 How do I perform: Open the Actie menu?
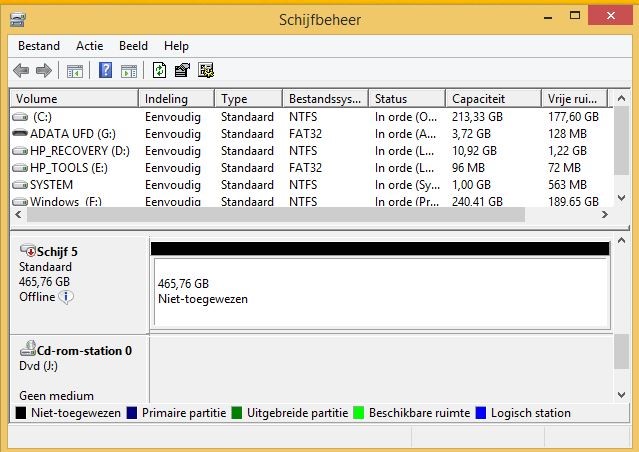click(x=89, y=46)
